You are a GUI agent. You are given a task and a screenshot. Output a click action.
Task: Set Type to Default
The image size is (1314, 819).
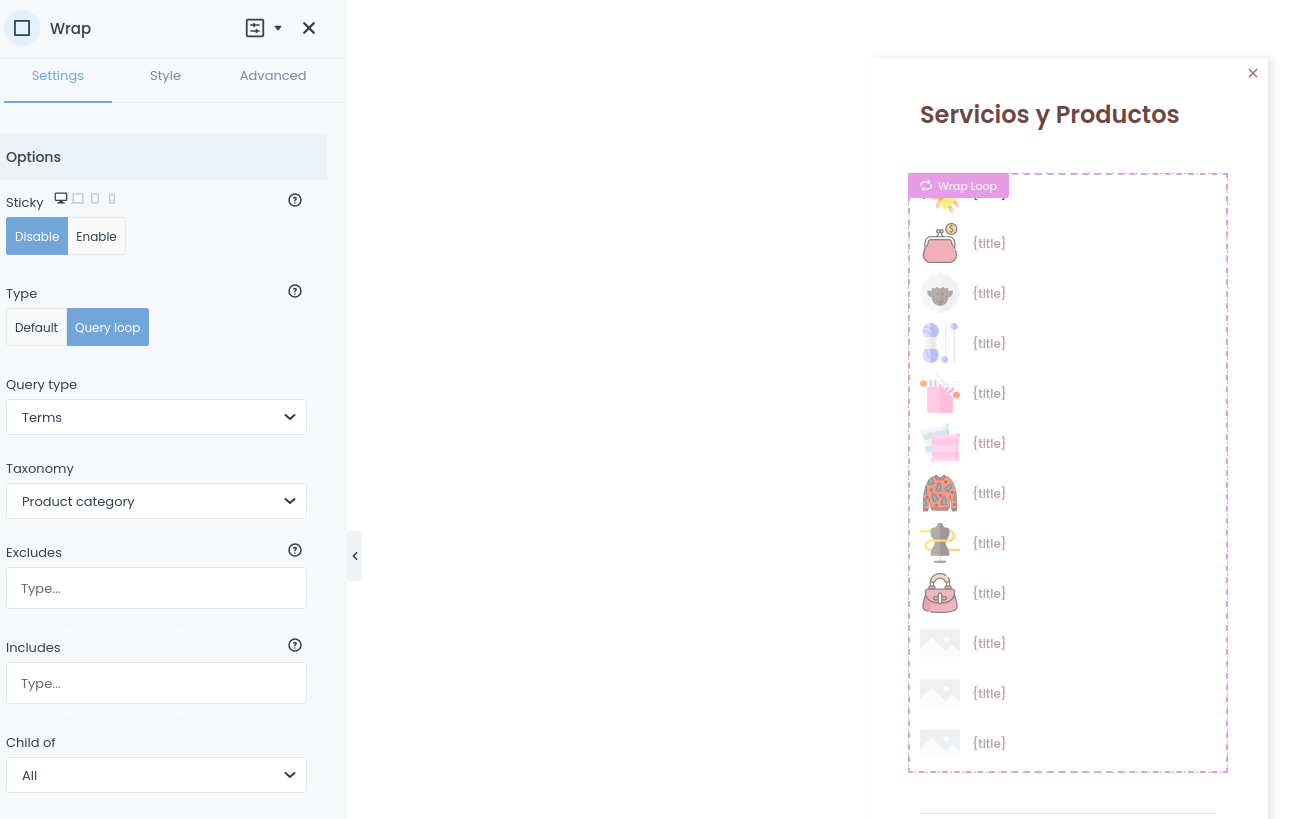click(x=36, y=328)
